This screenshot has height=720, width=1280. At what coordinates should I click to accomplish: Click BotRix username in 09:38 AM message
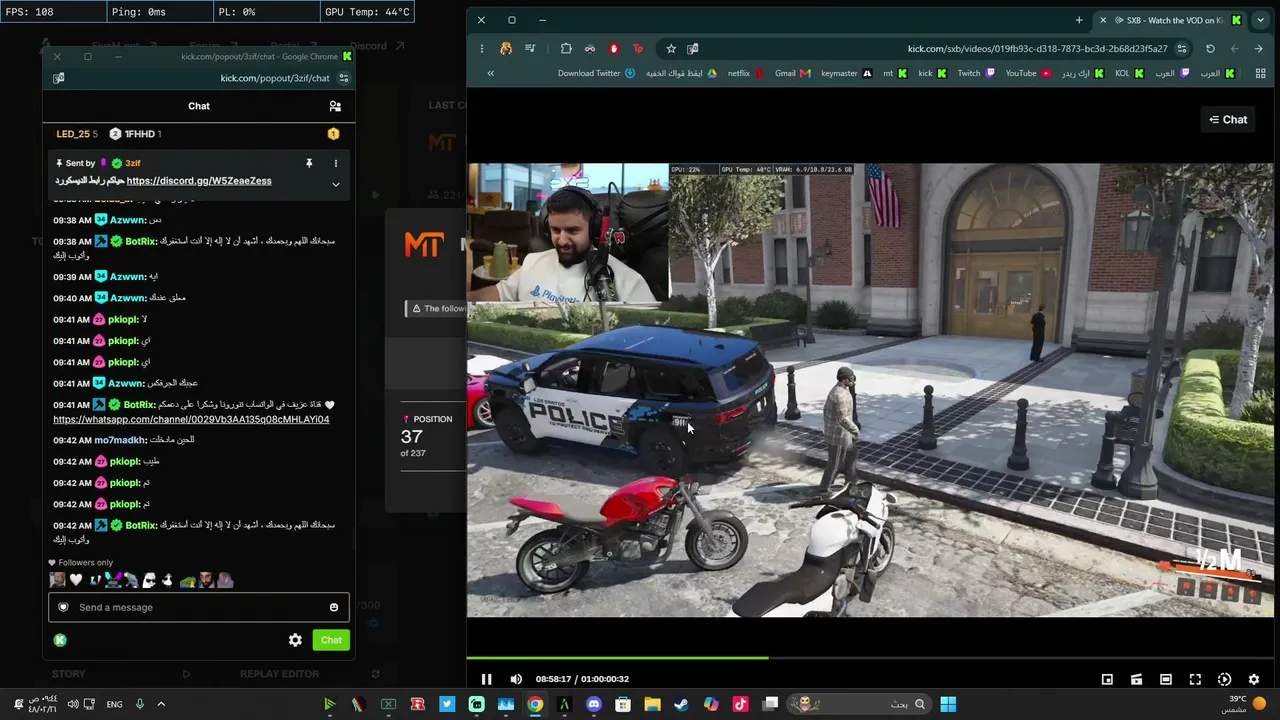140,241
